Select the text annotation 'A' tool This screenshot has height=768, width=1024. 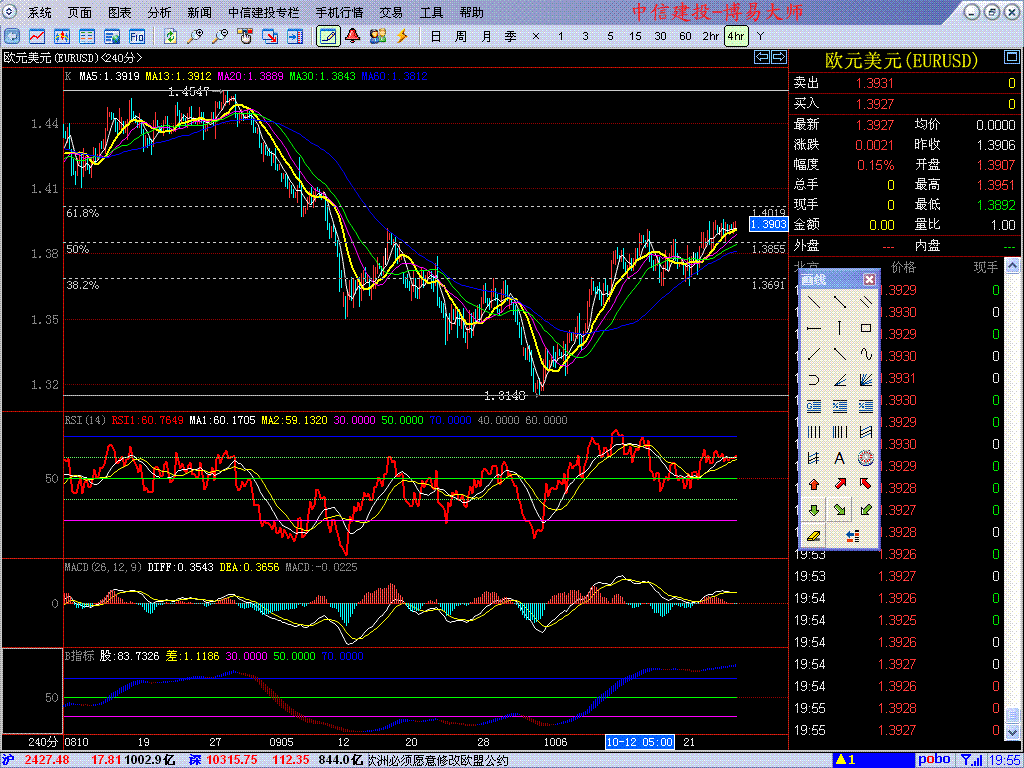[x=840, y=458]
